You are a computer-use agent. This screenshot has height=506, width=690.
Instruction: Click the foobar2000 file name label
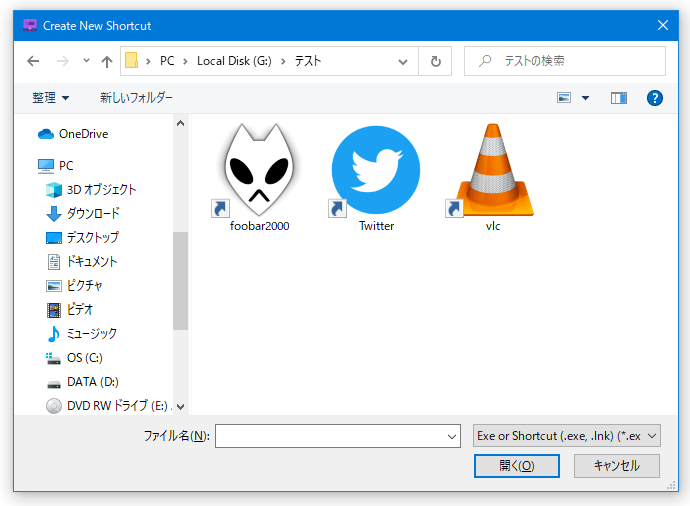(x=259, y=226)
